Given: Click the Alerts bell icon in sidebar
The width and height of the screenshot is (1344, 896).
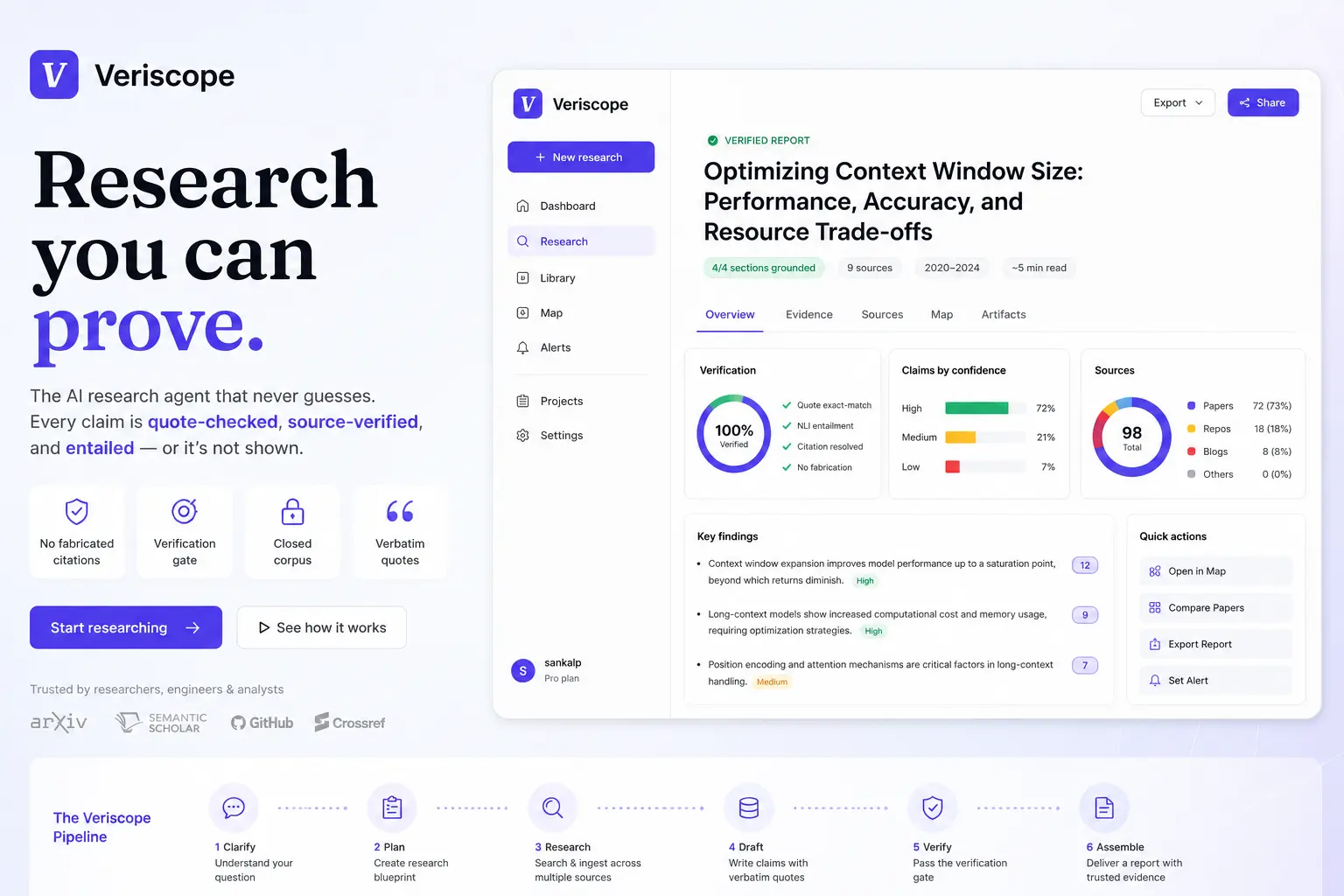Looking at the screenshot, I should pos(522,347).
